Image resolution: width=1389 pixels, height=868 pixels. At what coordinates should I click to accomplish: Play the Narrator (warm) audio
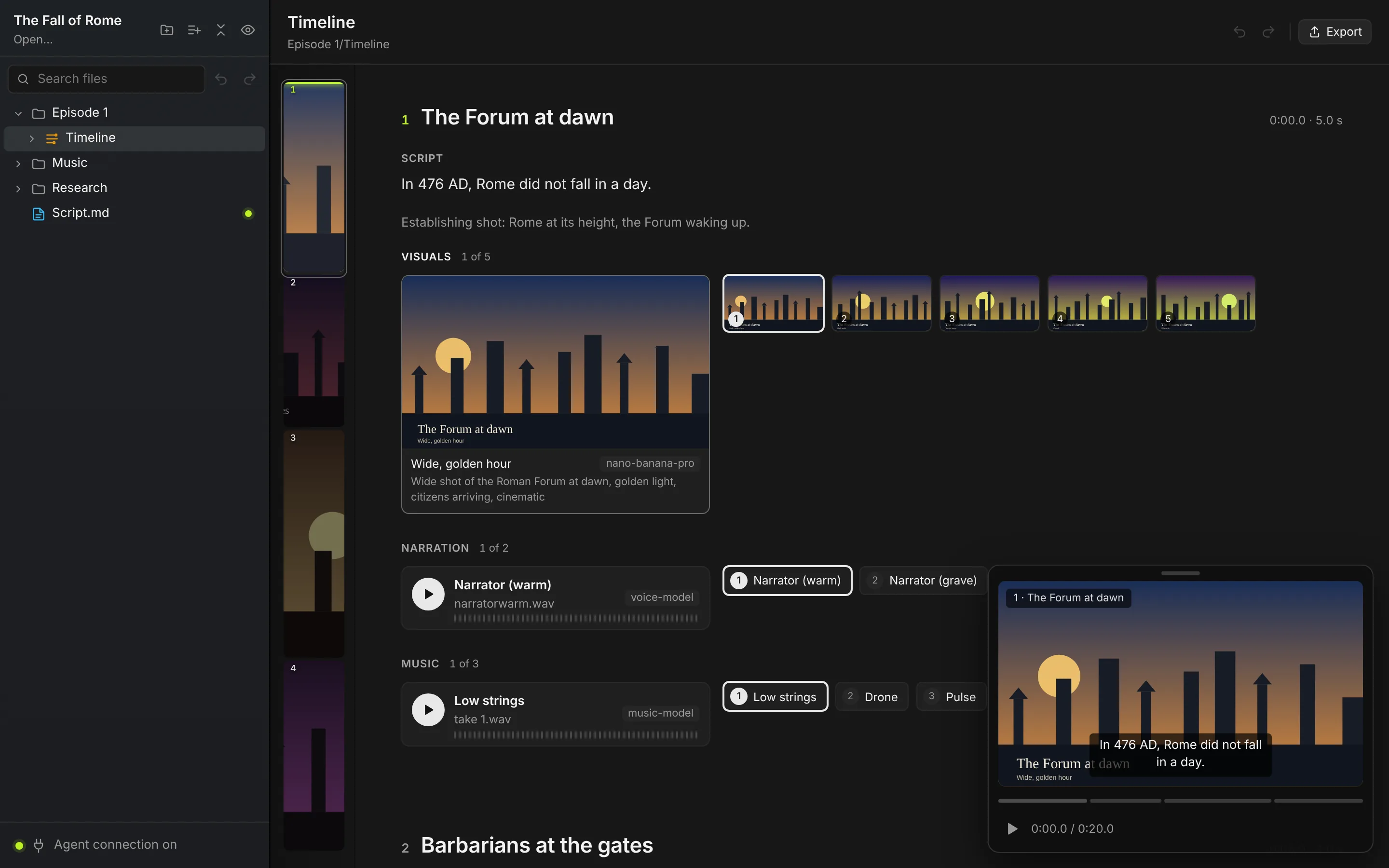tap(428, 594)
